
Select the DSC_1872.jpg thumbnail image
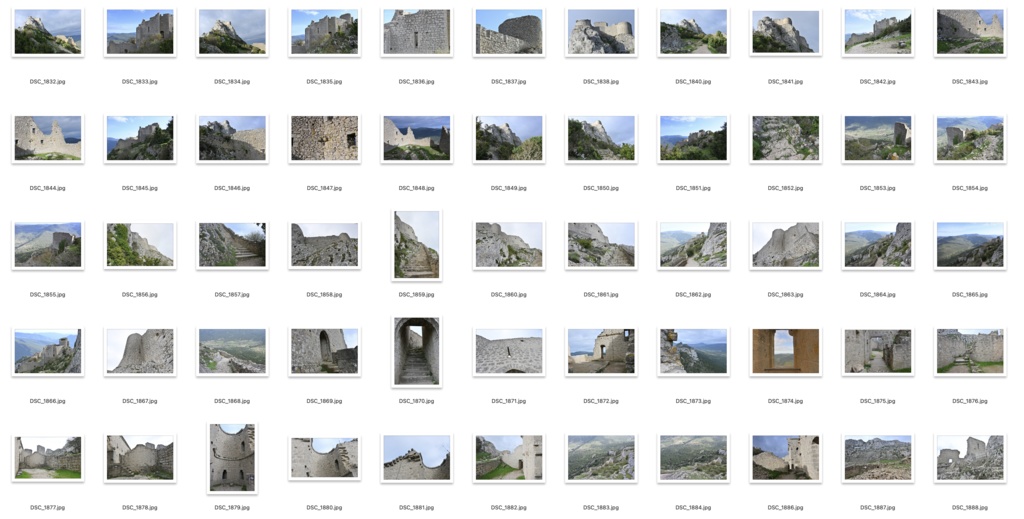[601, 351]
